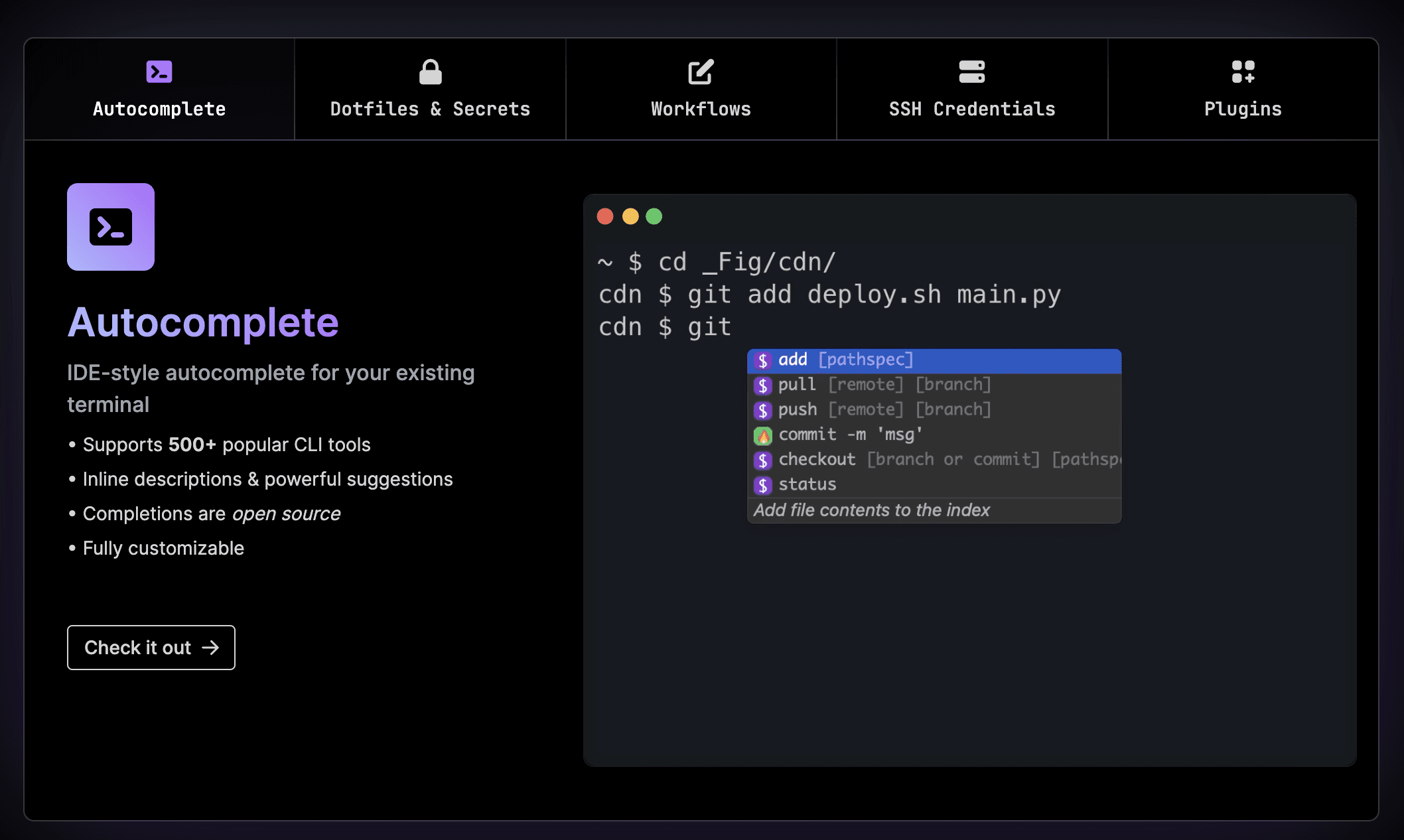
Task: Switch to the SSH Credentials tab
Action: tap(972, 89)
